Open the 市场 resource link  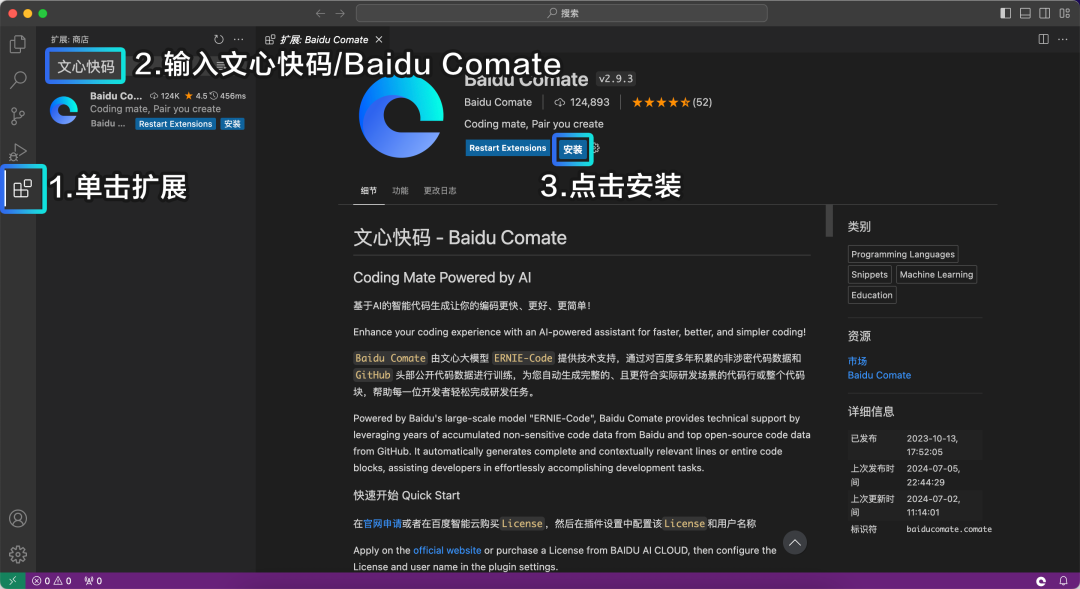857,361
